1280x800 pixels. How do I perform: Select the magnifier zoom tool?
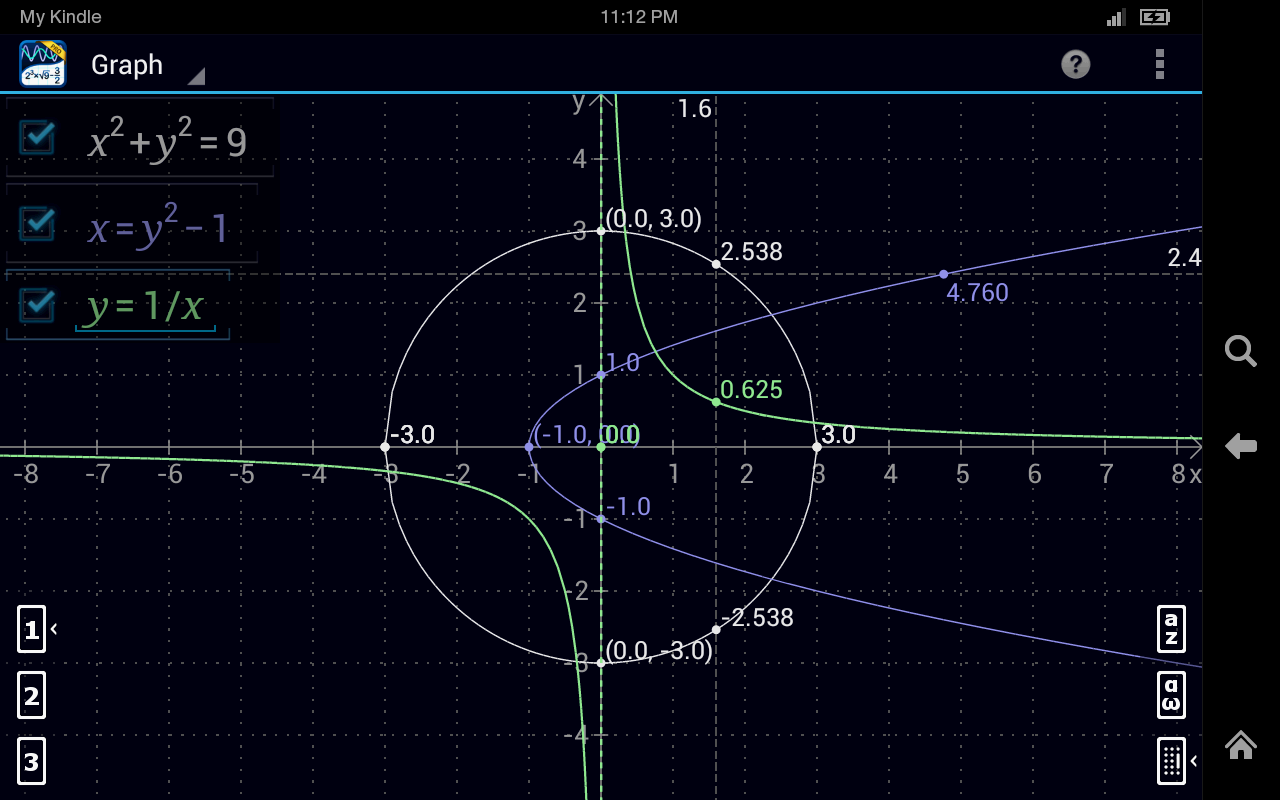pos(1240,352)
